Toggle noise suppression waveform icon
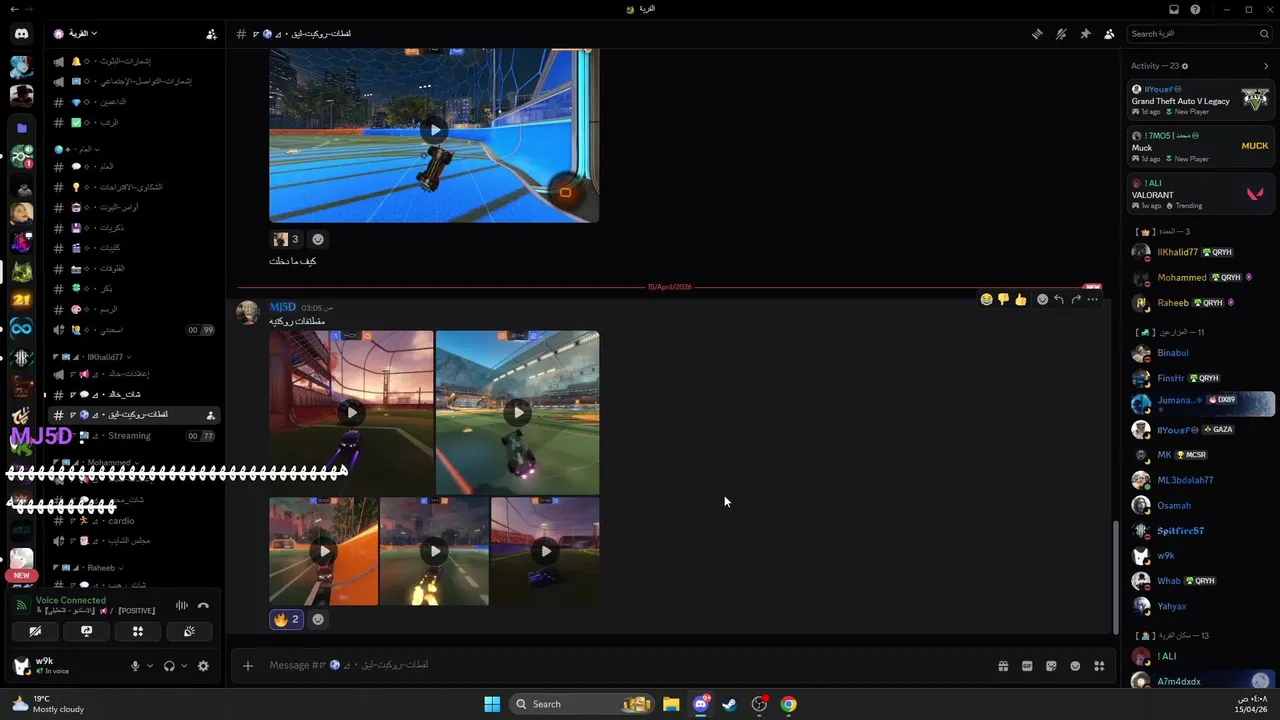 click(x=182, y=605)
